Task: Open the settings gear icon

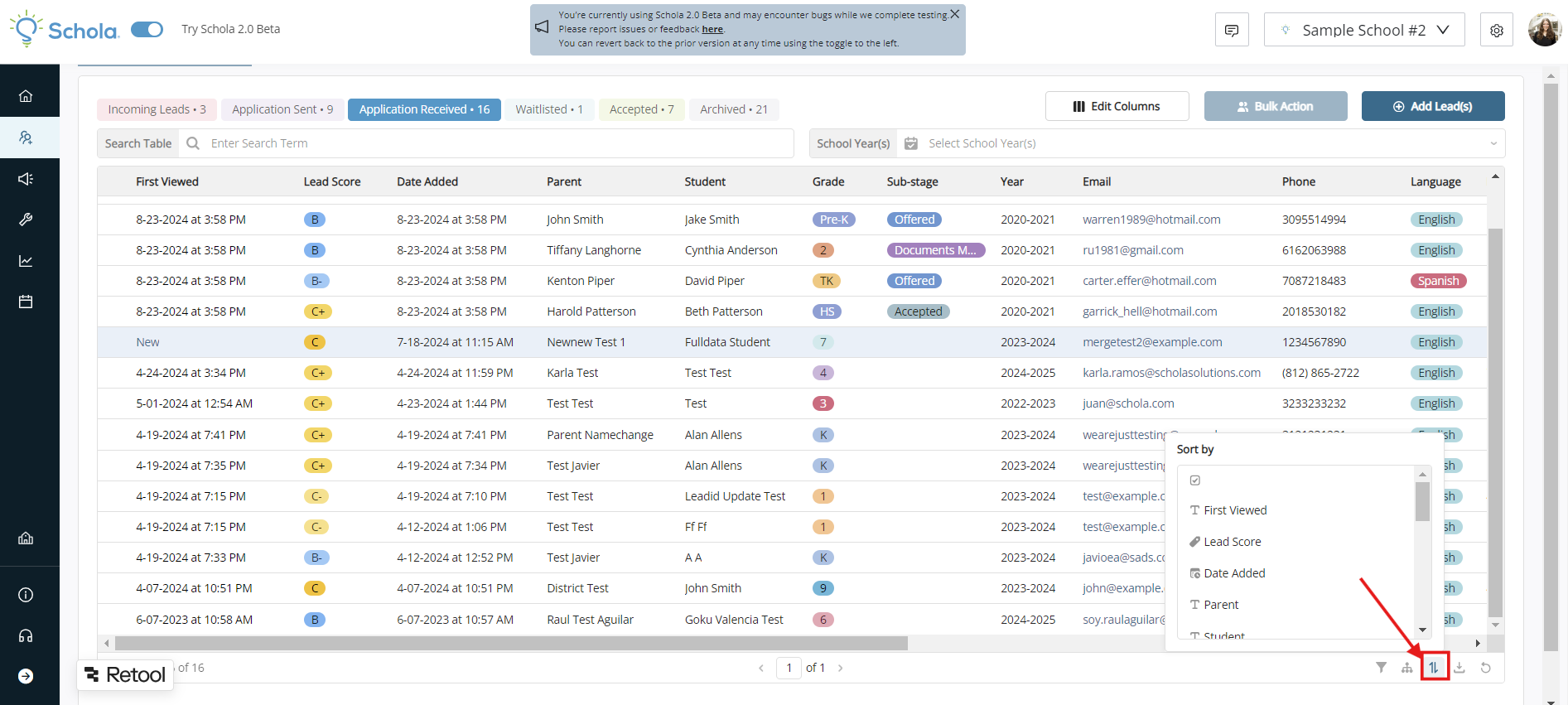Action: click(1497, 30)
